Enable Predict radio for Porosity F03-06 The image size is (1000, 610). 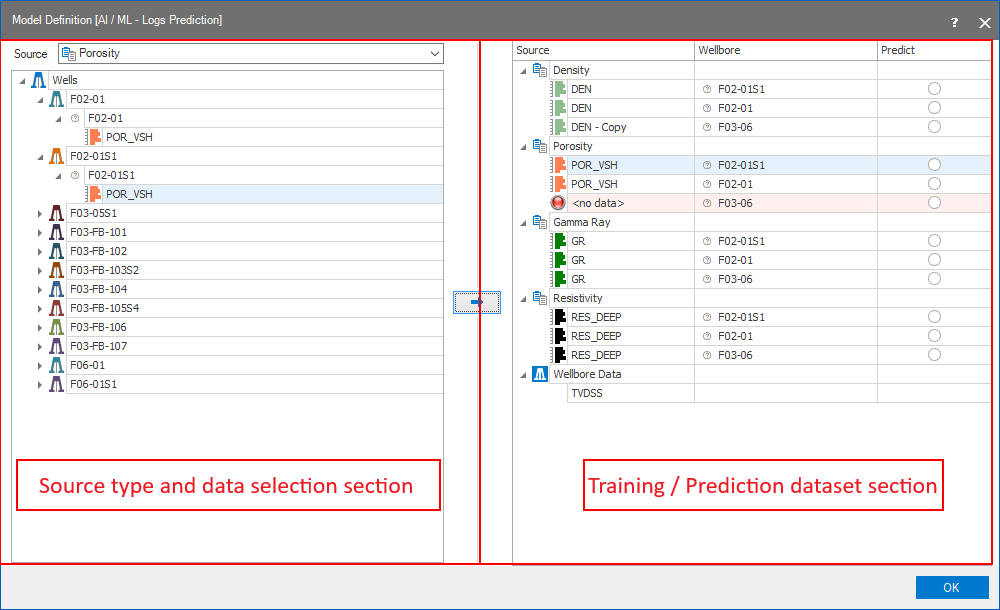[x=934, y=203]
